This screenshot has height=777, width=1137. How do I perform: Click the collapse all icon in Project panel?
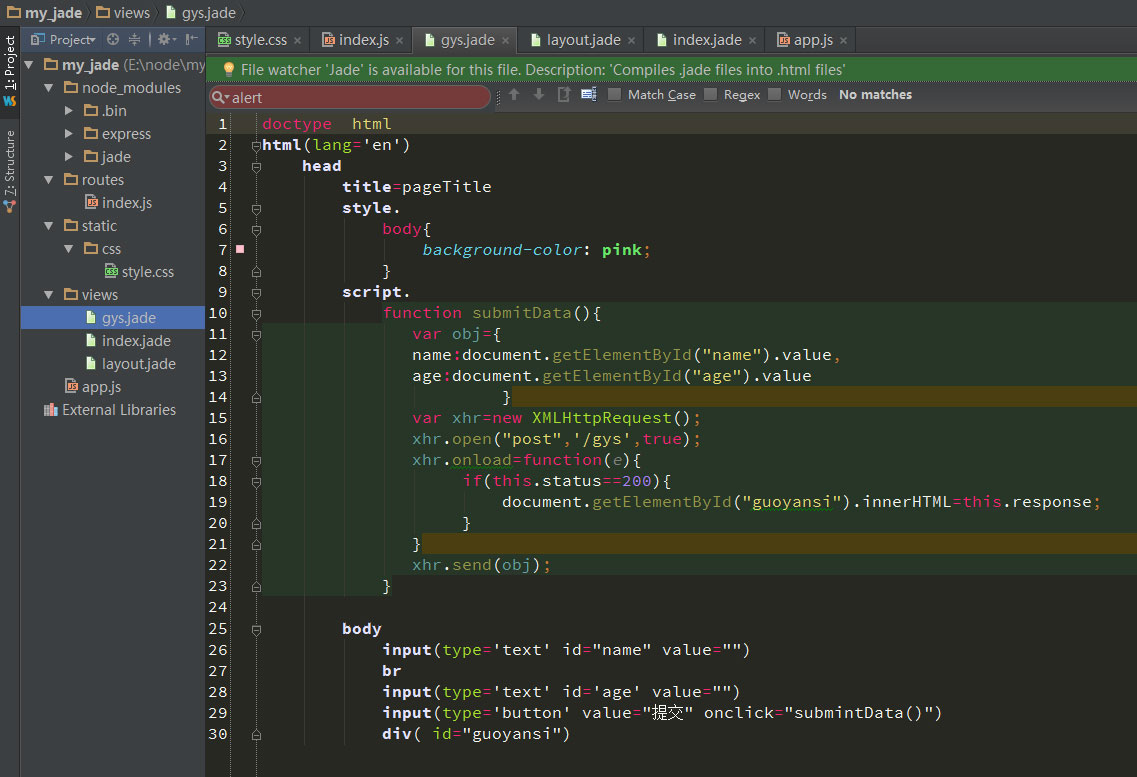[135, 40]
